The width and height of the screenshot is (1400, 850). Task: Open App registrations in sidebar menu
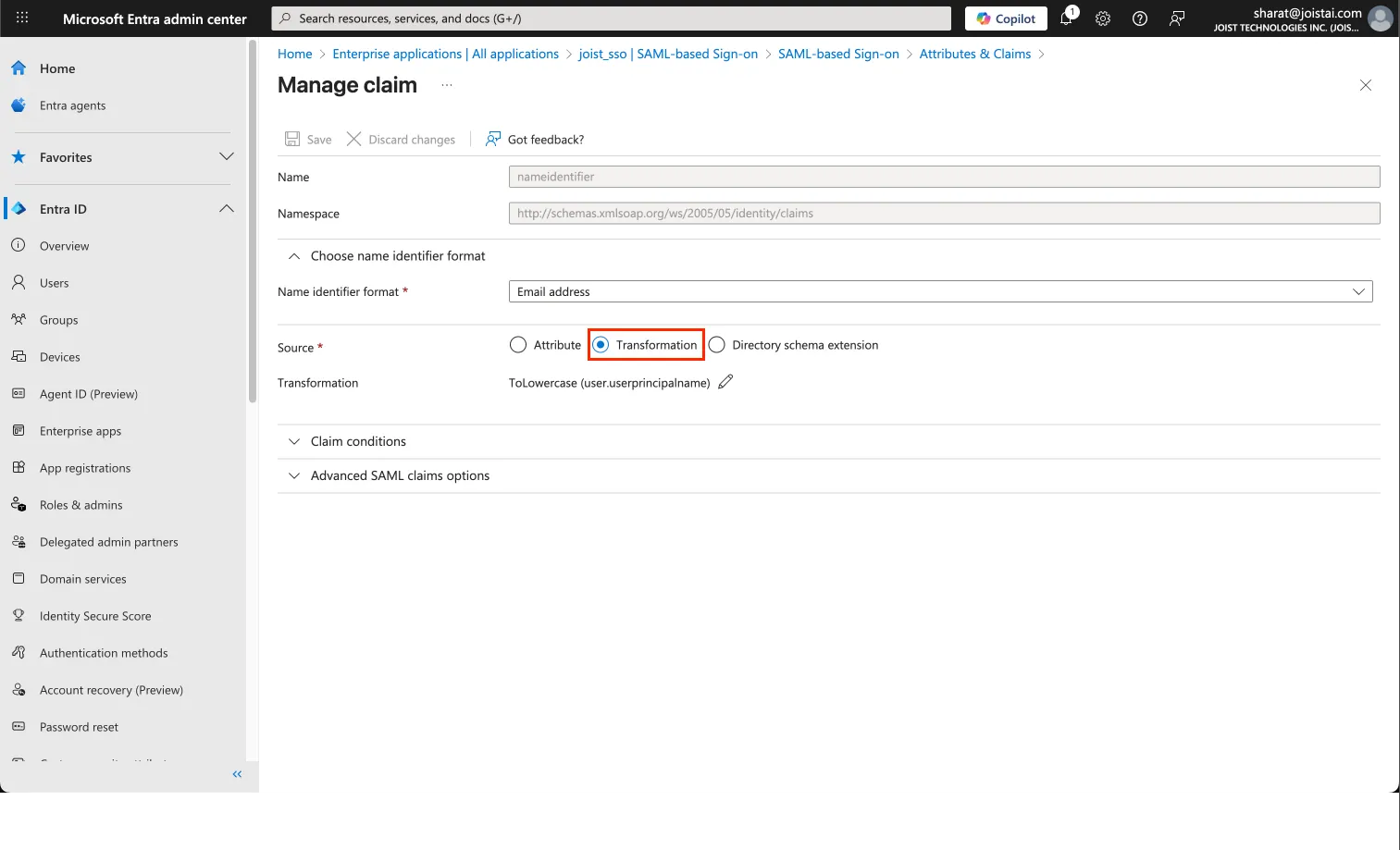[85, 468]
